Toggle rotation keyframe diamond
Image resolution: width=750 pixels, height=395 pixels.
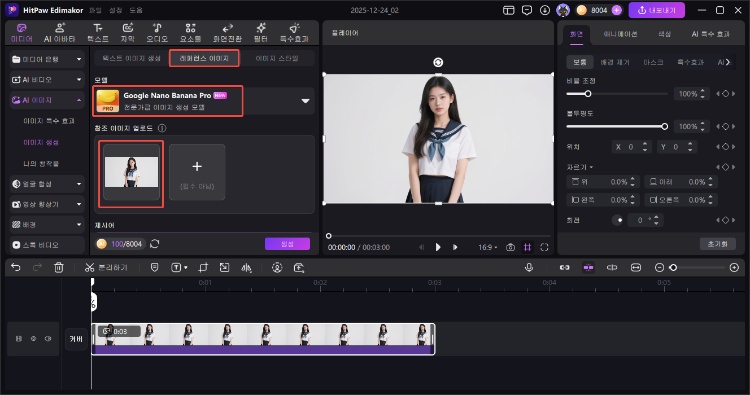point(726,220)
